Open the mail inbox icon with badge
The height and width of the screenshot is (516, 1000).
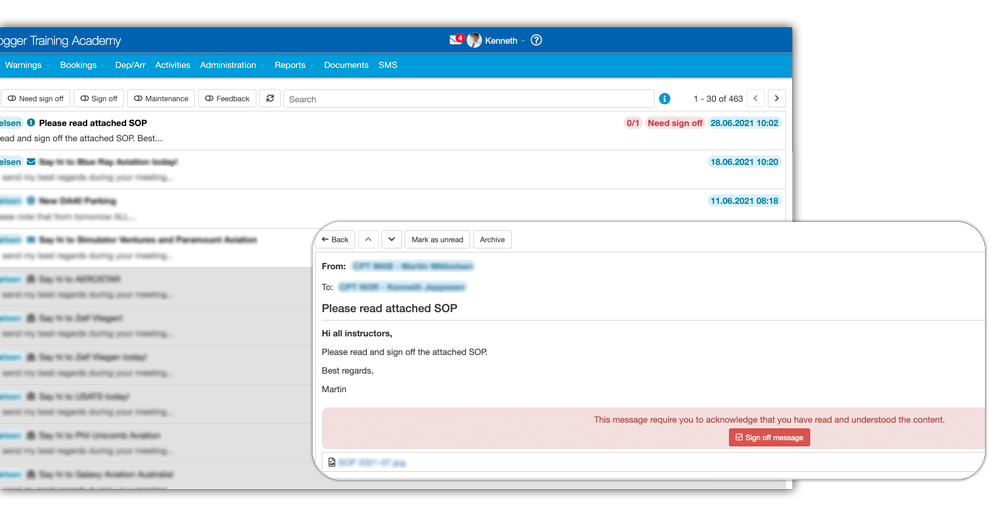tap(456, 40)
